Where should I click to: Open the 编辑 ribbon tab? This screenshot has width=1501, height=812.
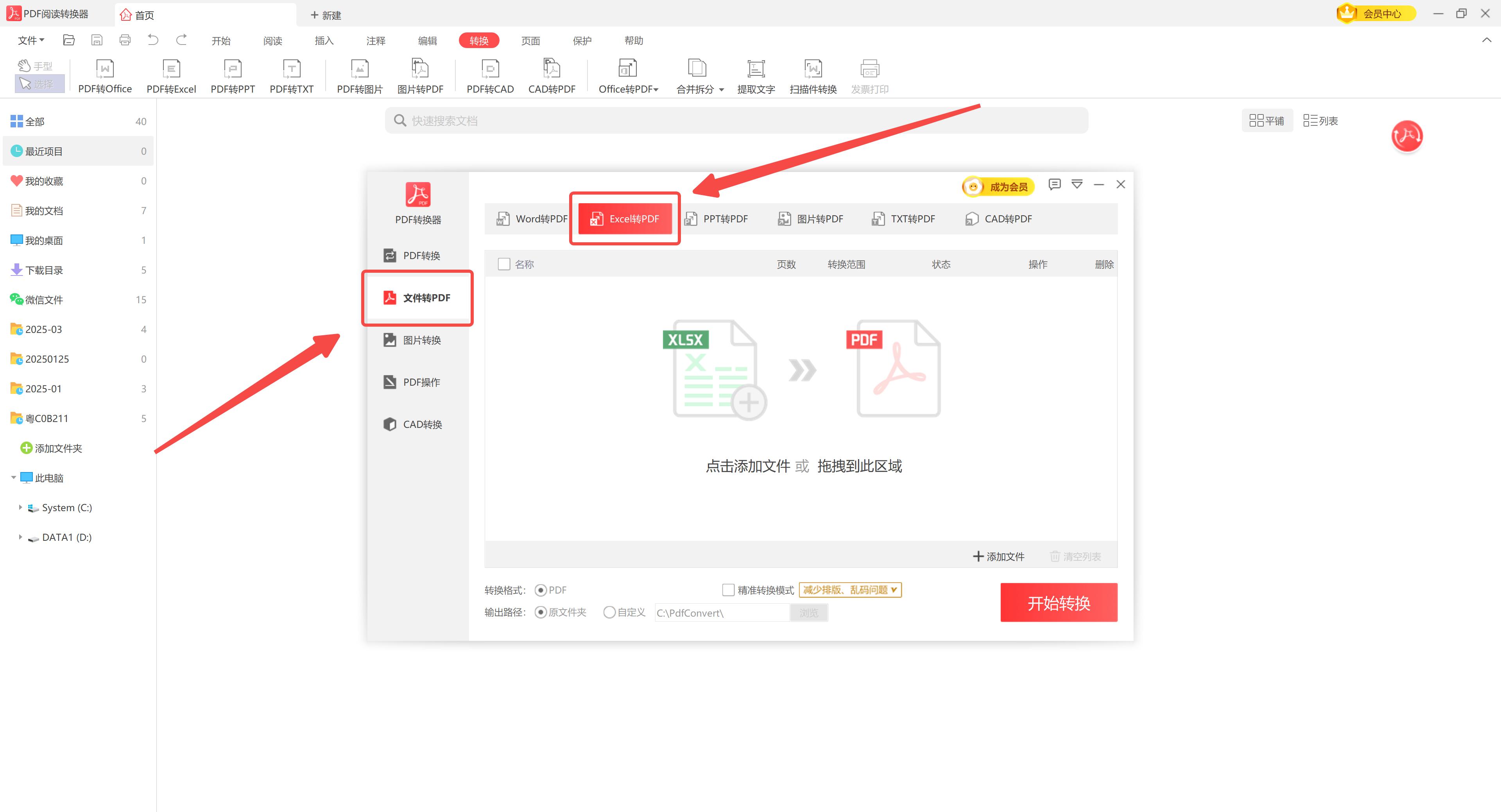(x=427, y=41)
